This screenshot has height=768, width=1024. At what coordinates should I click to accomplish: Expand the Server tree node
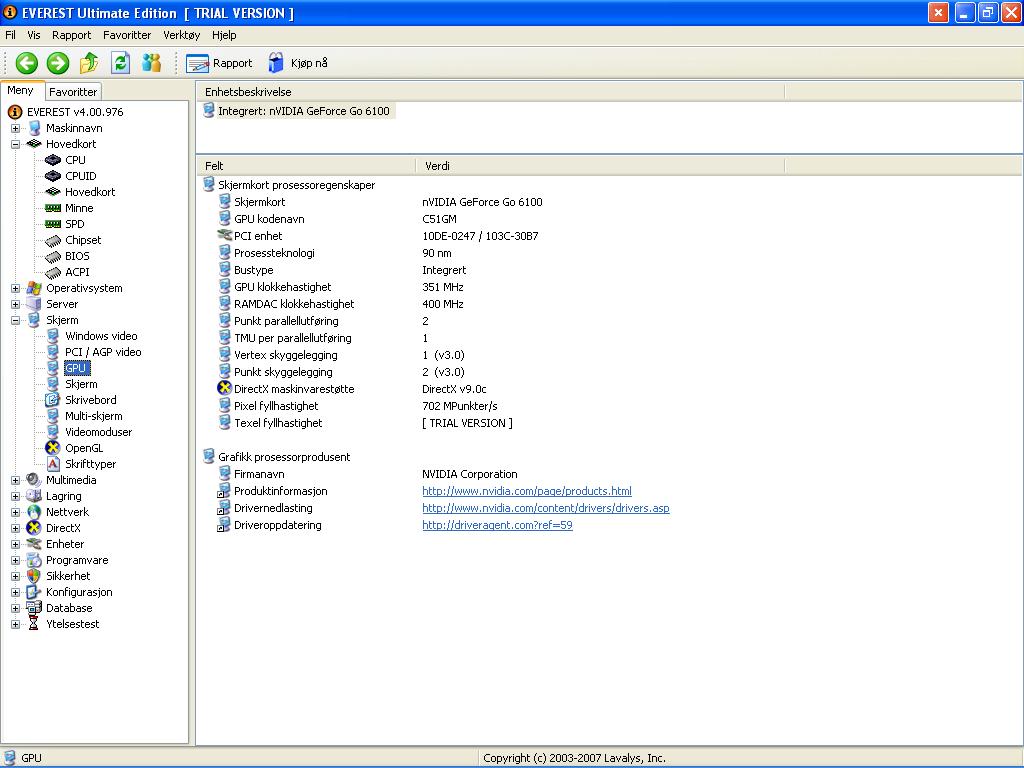pyautogui.click(x=15, y=304)
